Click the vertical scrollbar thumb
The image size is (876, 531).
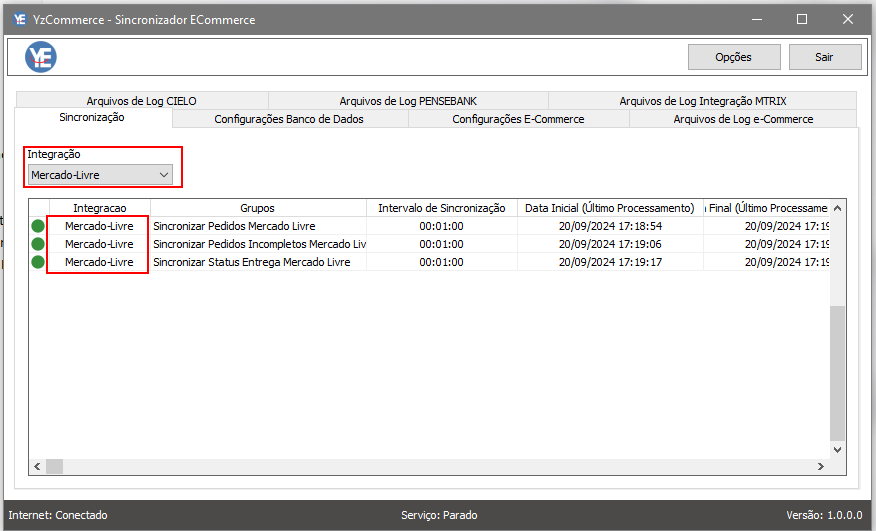click(x=837, y=373)
